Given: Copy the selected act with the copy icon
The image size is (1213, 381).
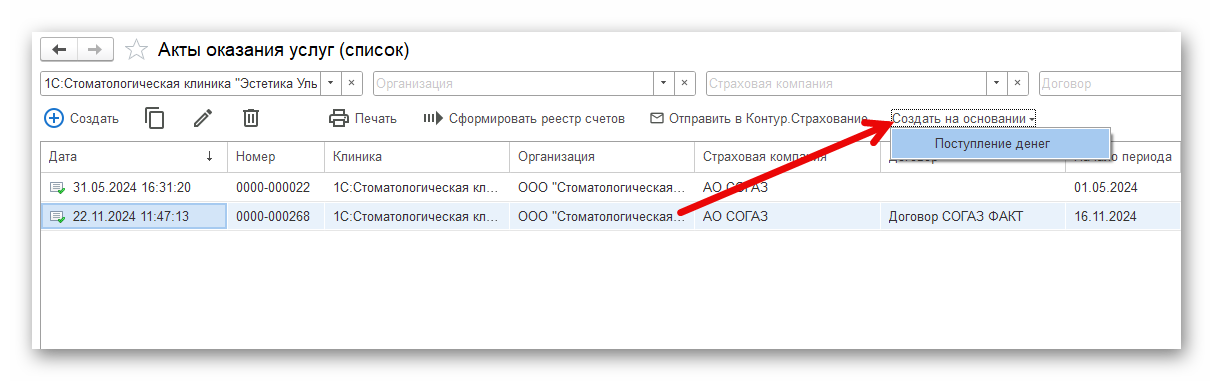Looking at the screenshot, I should click(x=155, y=118).
